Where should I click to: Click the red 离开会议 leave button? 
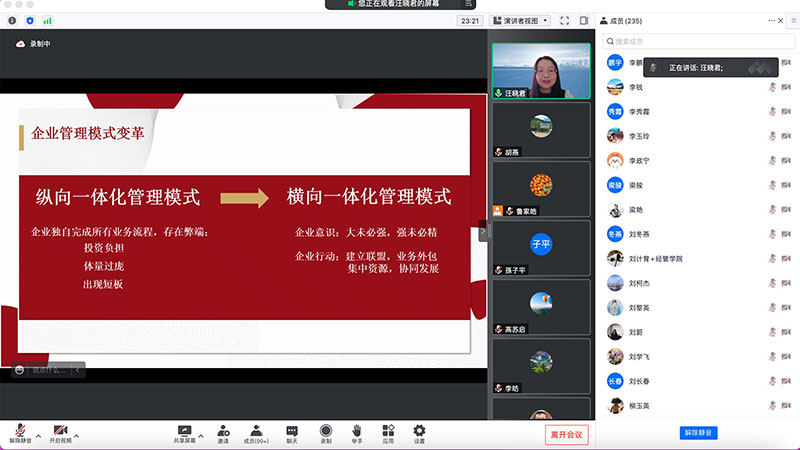point(567,434)
